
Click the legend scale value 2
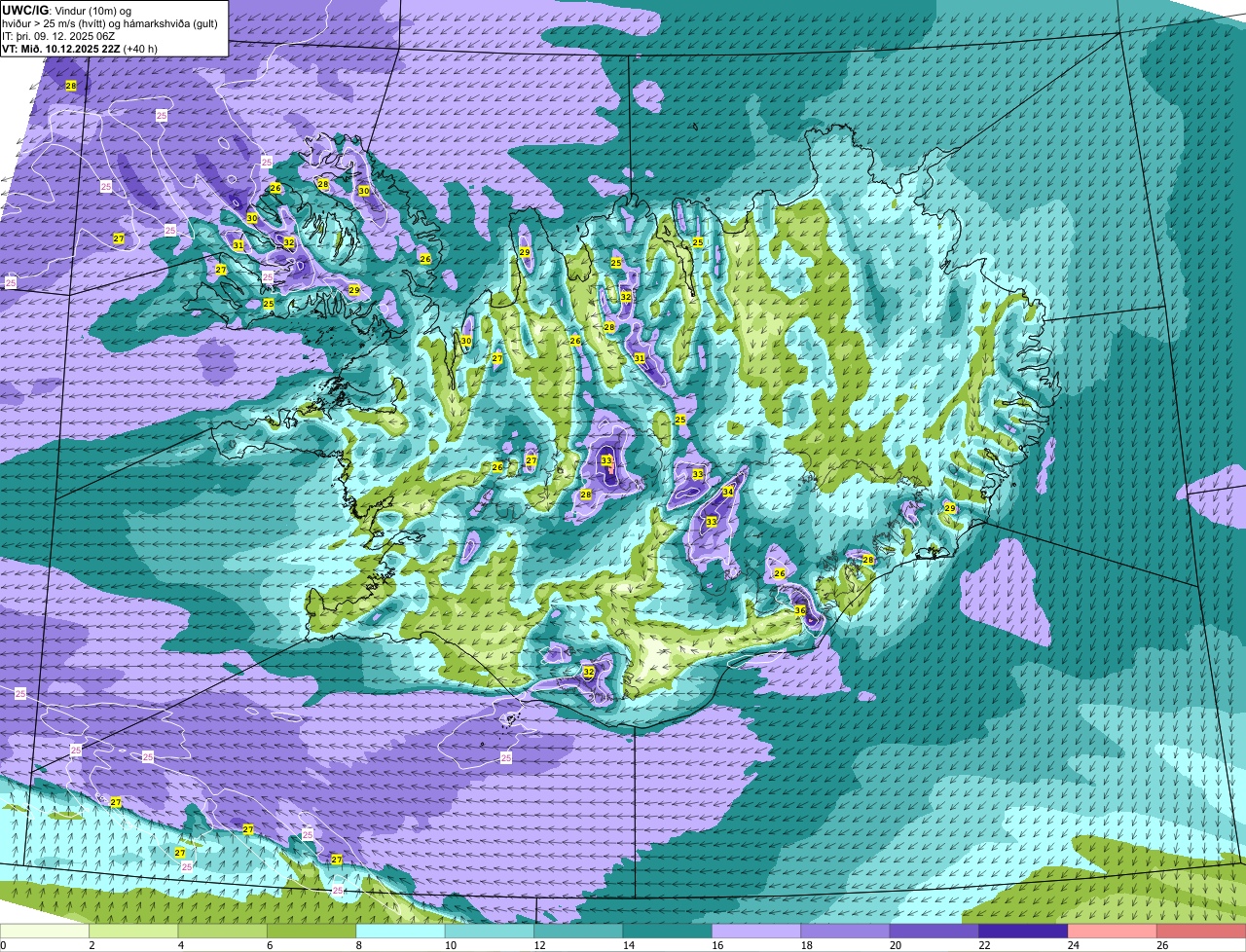(x=91, y=945)
